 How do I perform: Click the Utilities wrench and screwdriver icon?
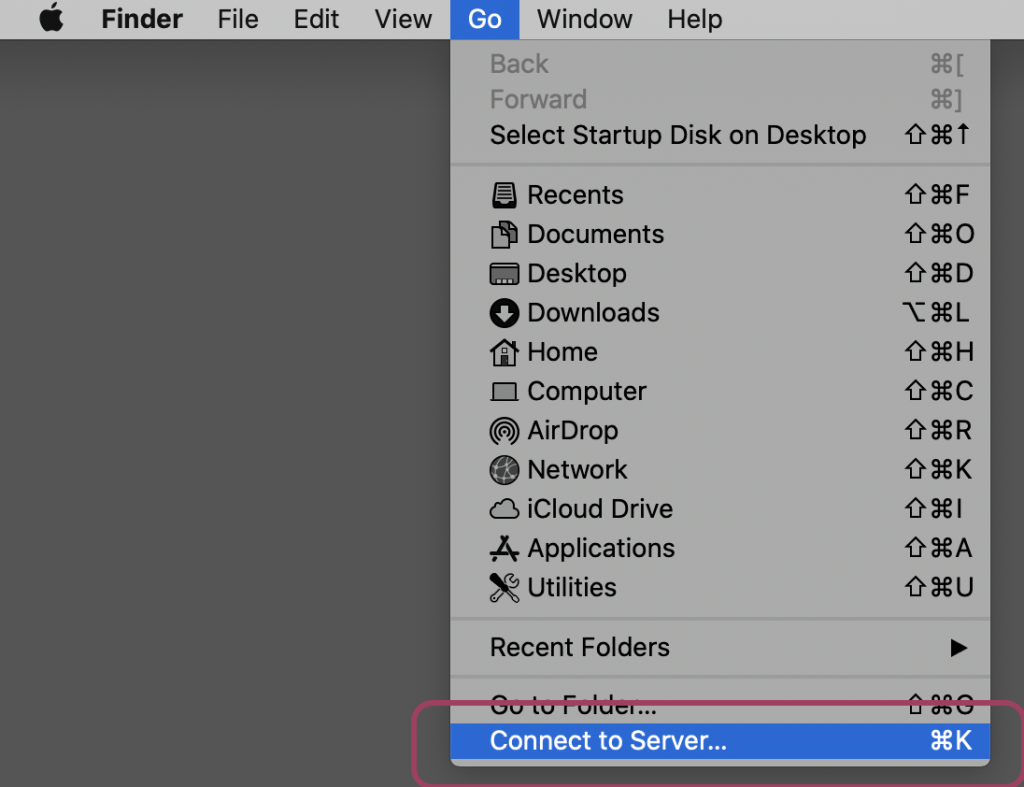pos(504,588)
